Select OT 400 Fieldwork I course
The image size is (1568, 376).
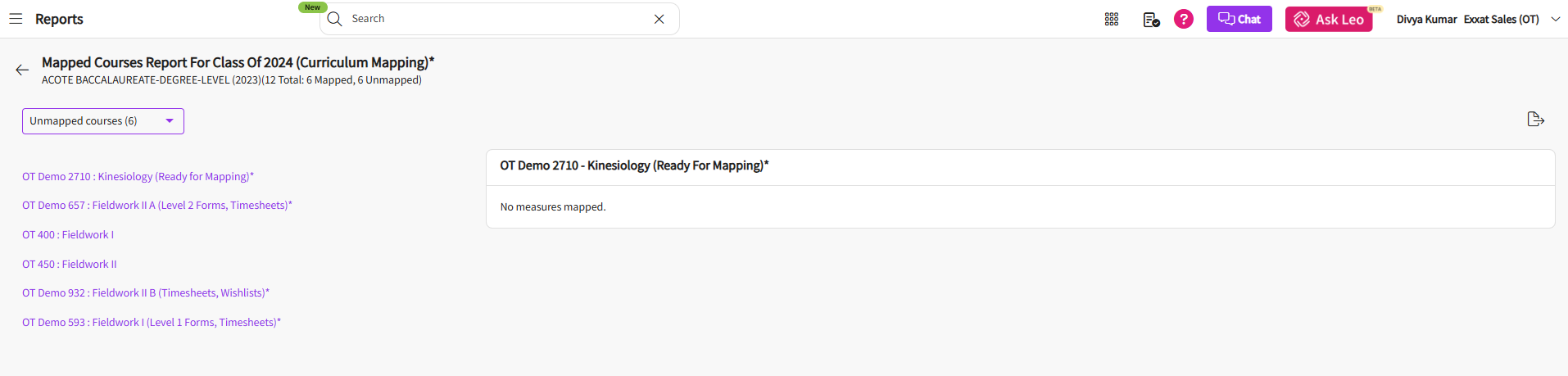68,235
